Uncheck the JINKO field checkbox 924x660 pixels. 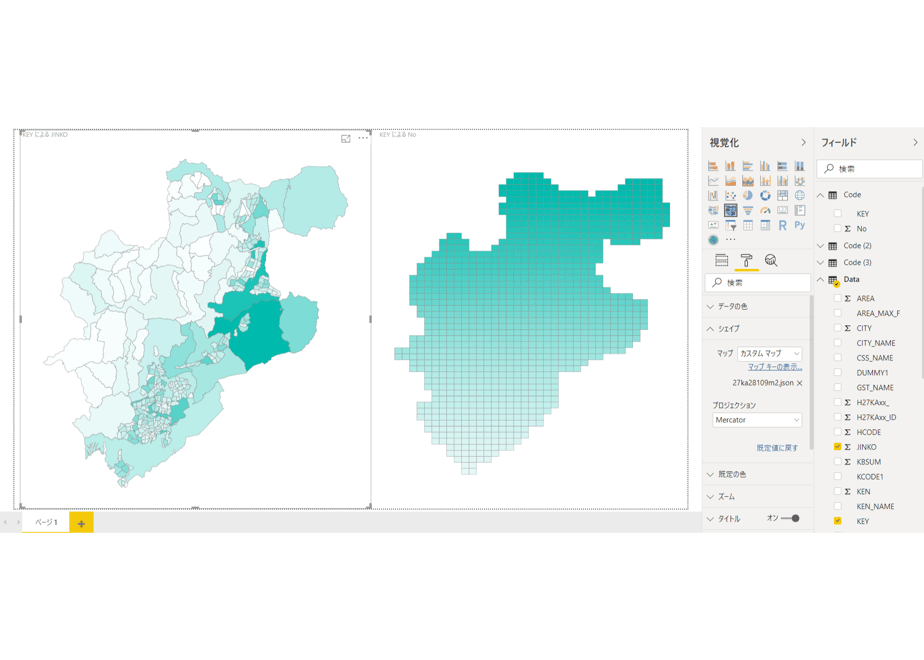pos(837,447)
